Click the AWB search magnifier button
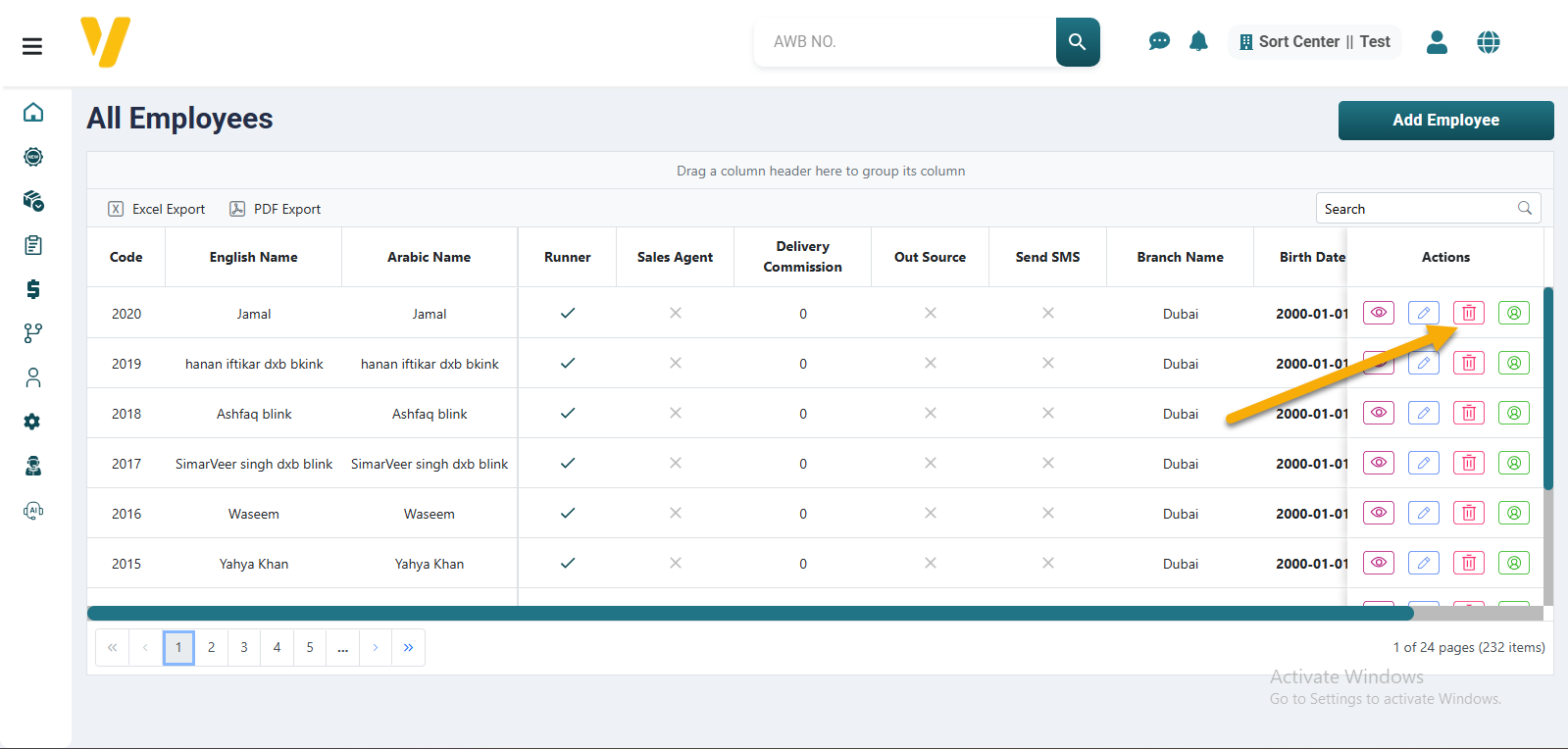 pos(1077,42)
